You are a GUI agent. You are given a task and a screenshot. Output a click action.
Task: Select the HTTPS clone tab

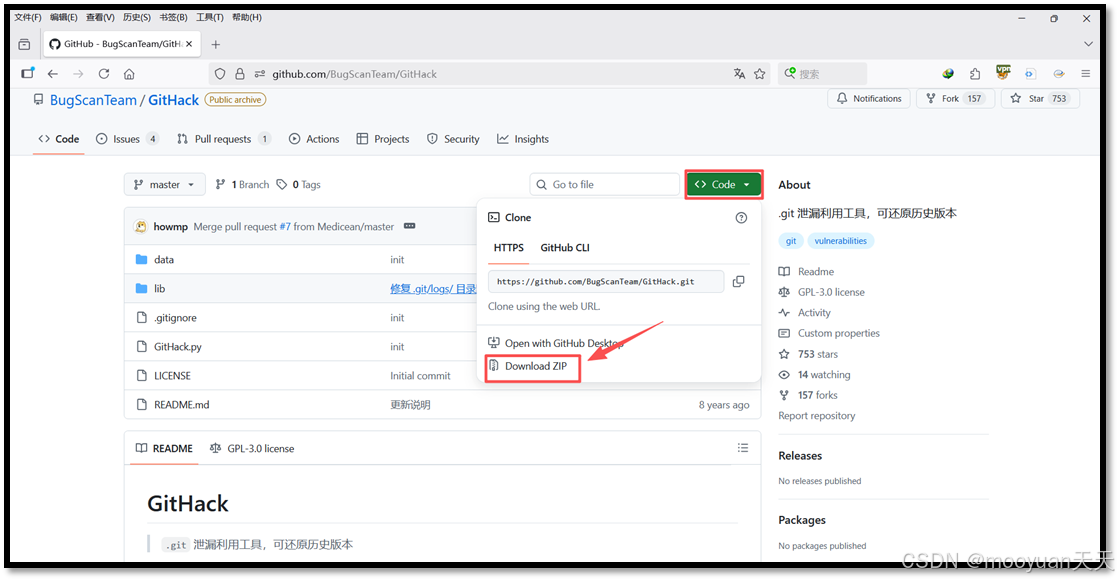click(x=509, y=248)
